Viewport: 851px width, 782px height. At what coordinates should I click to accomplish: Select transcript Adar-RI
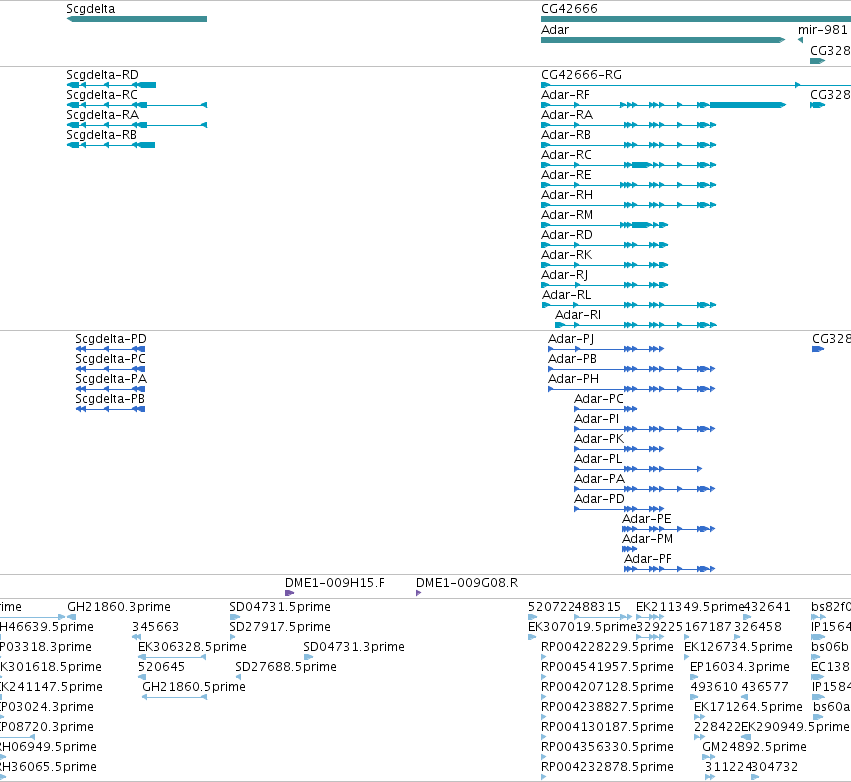click(636, 325)
